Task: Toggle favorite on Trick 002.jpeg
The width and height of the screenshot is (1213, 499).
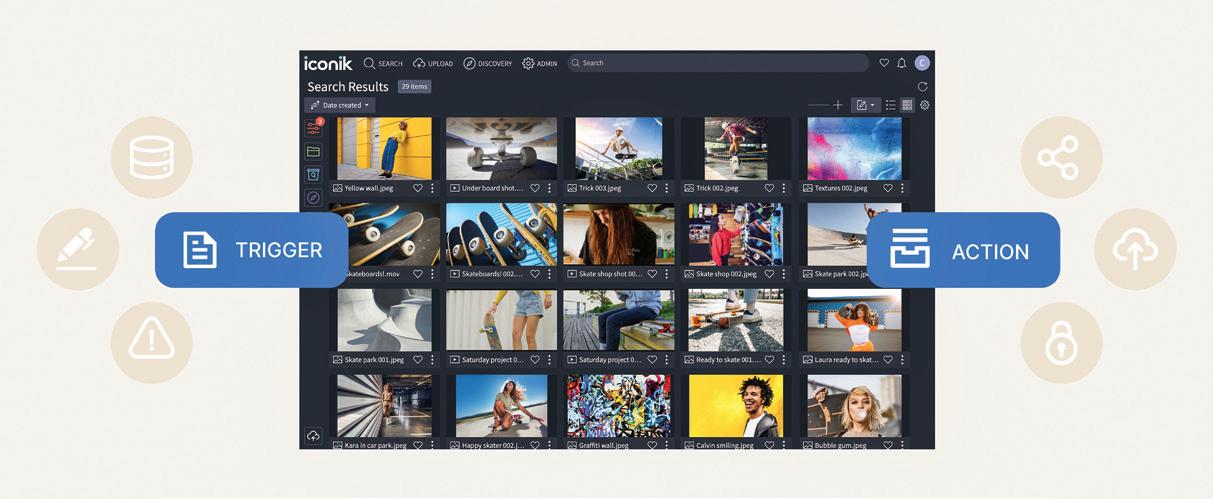Action: (769, 188)
